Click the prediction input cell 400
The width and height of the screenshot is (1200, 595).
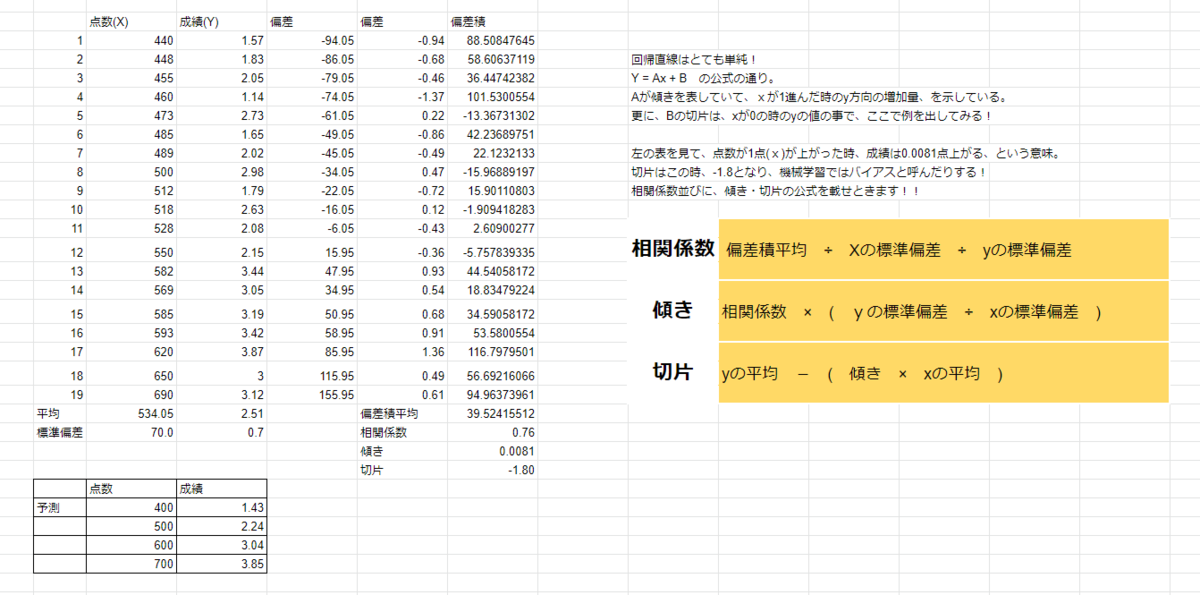point(131,508)
